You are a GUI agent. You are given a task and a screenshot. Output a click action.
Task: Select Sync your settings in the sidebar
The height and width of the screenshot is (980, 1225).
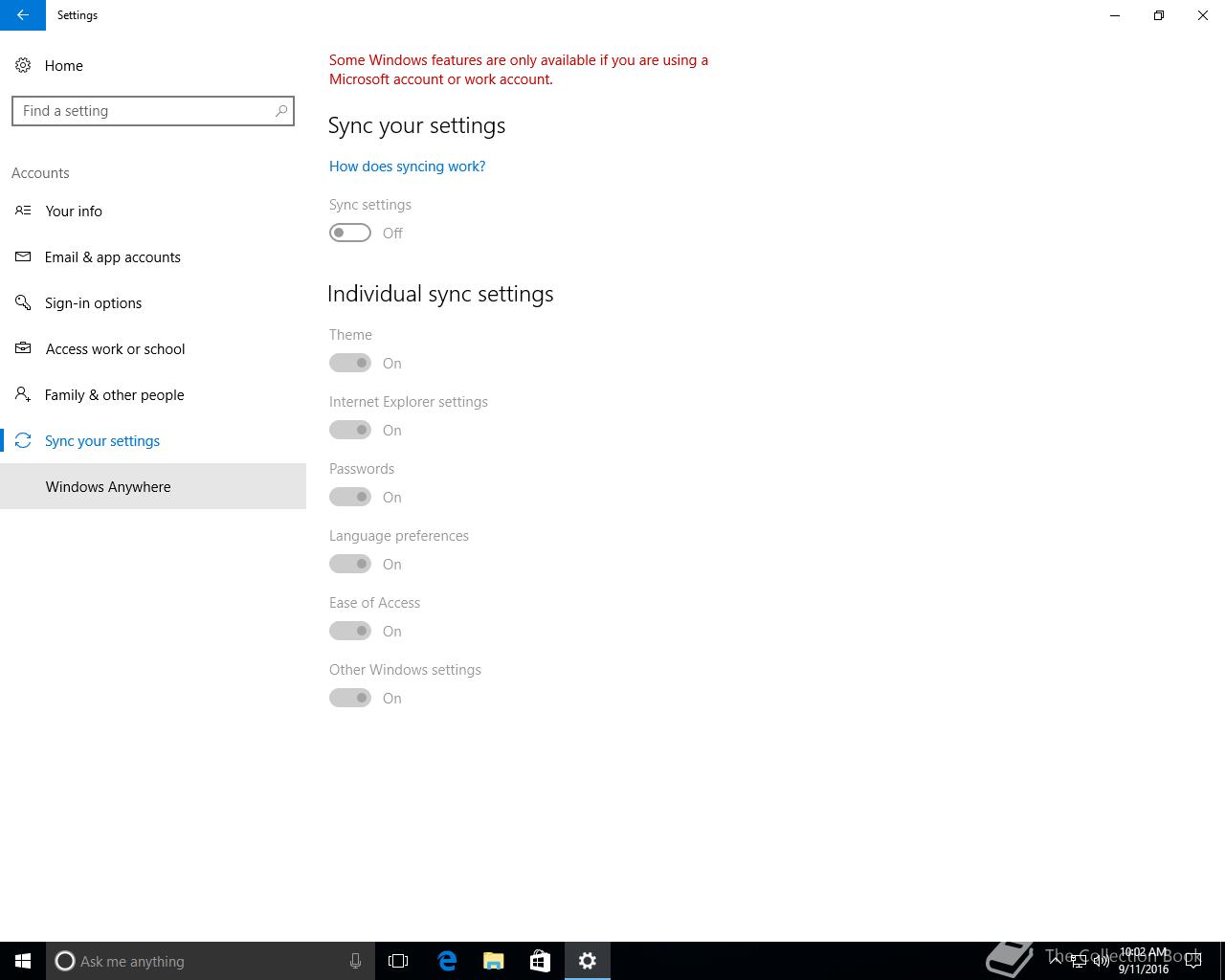pyautogui.click(x=153, y=440)
